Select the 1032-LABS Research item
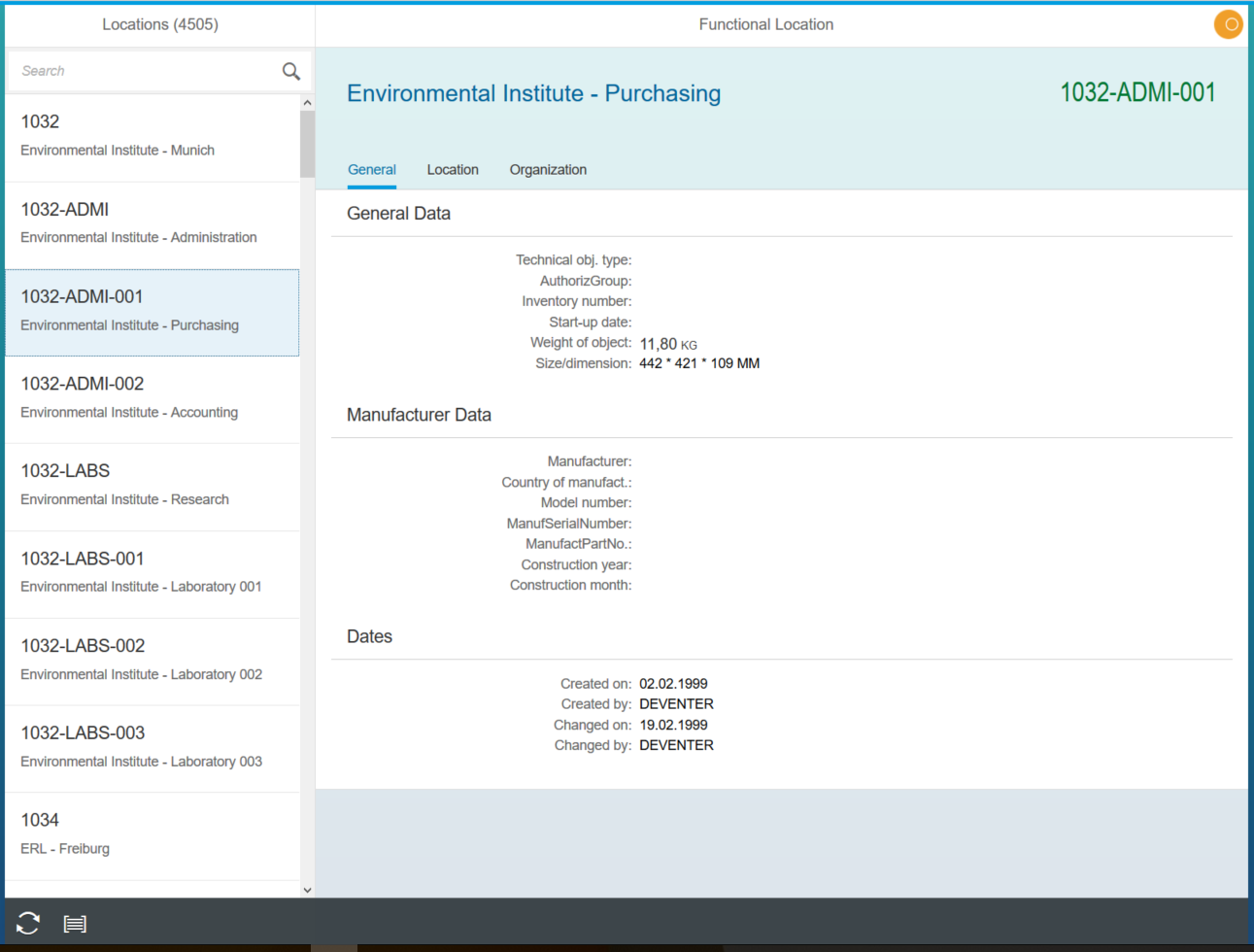 point(153,486)
